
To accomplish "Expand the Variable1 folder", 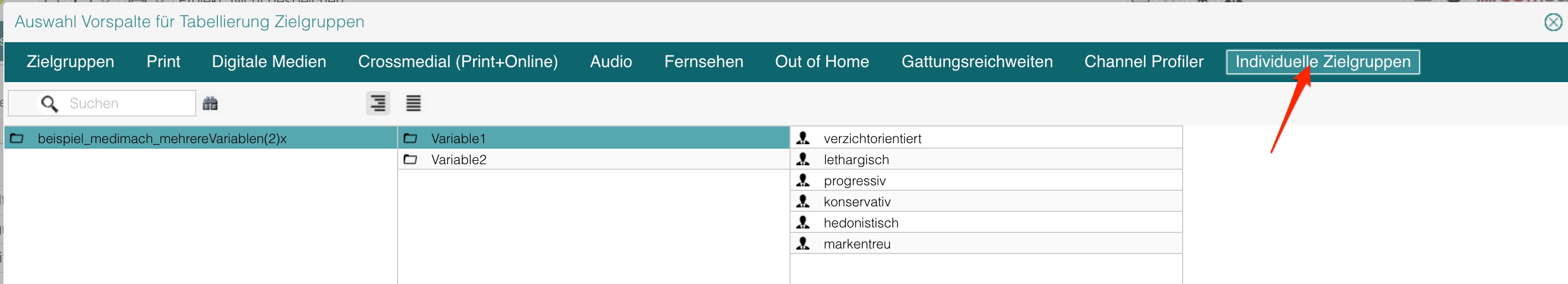I will pos(458,138).
